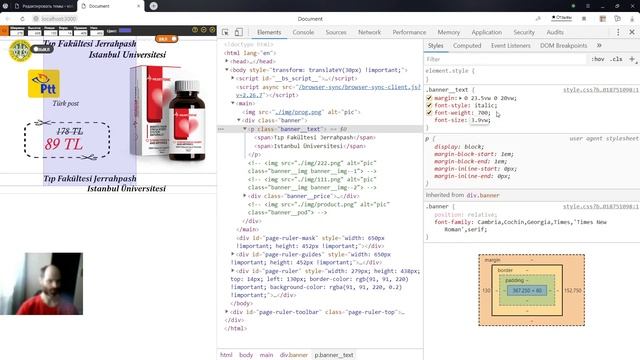
Task: Toggle the orange switch above banner
Action: [x=167, y=39]
